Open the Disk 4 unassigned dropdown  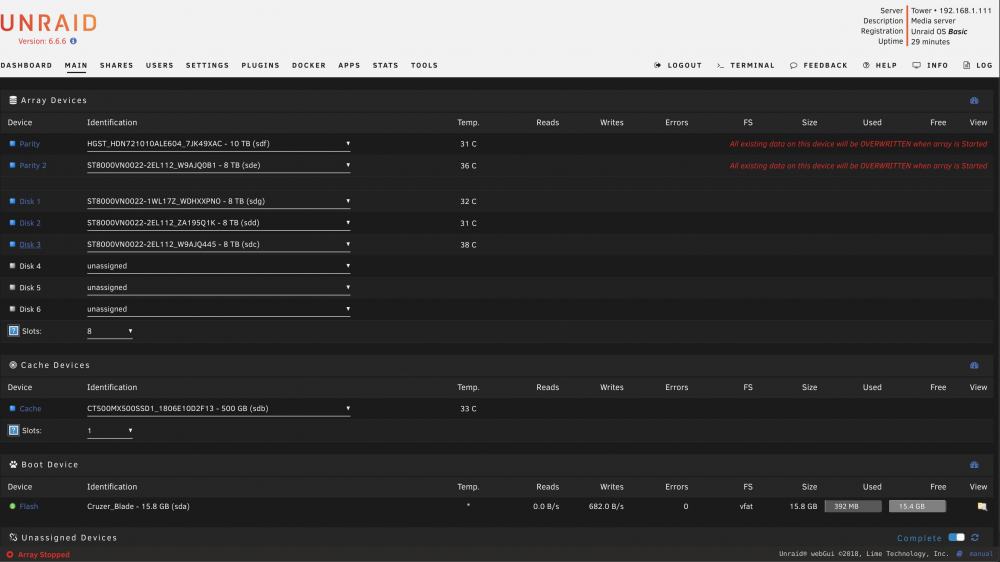point(218,267)
